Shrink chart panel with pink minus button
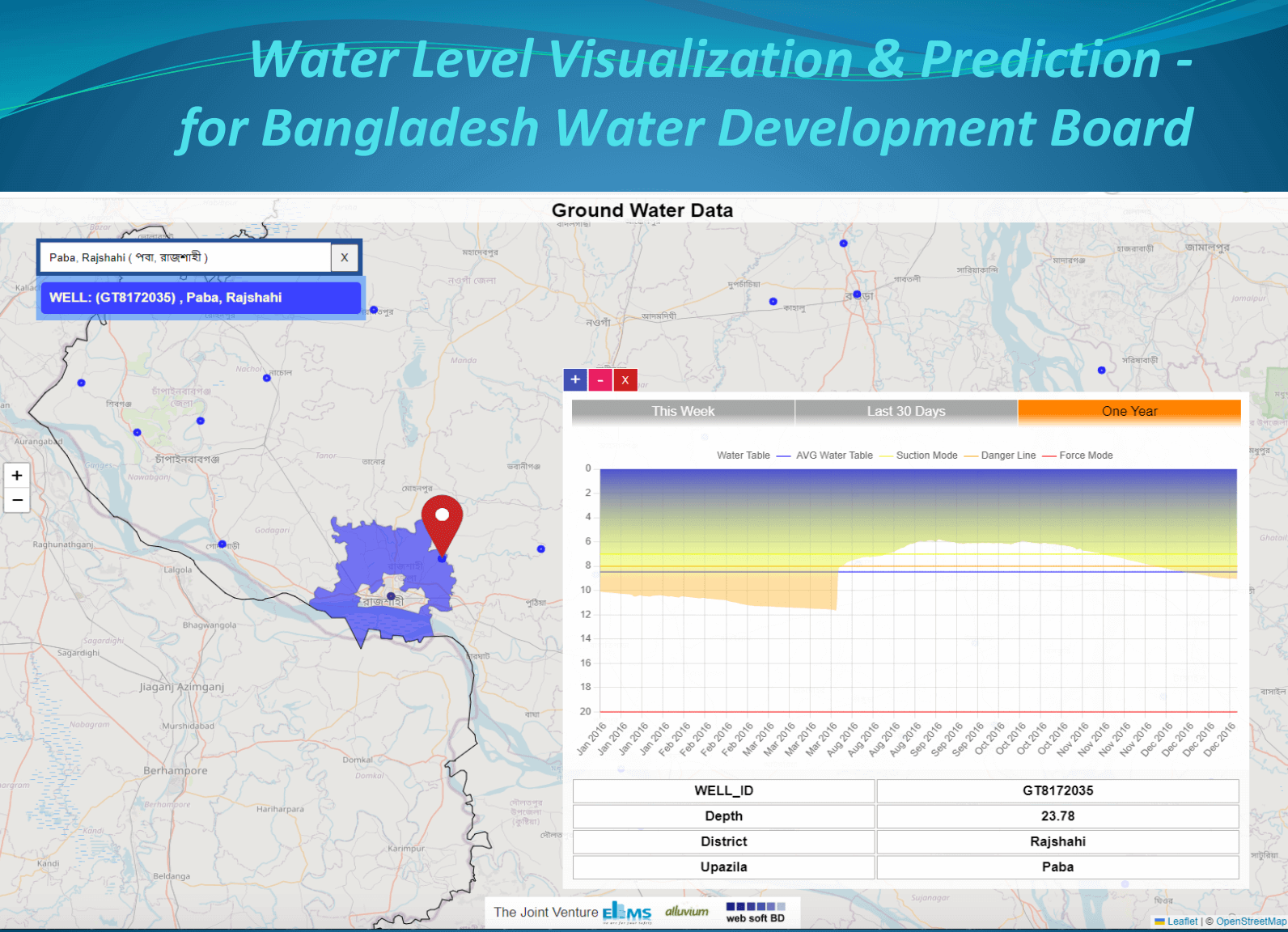 [600, 379]
